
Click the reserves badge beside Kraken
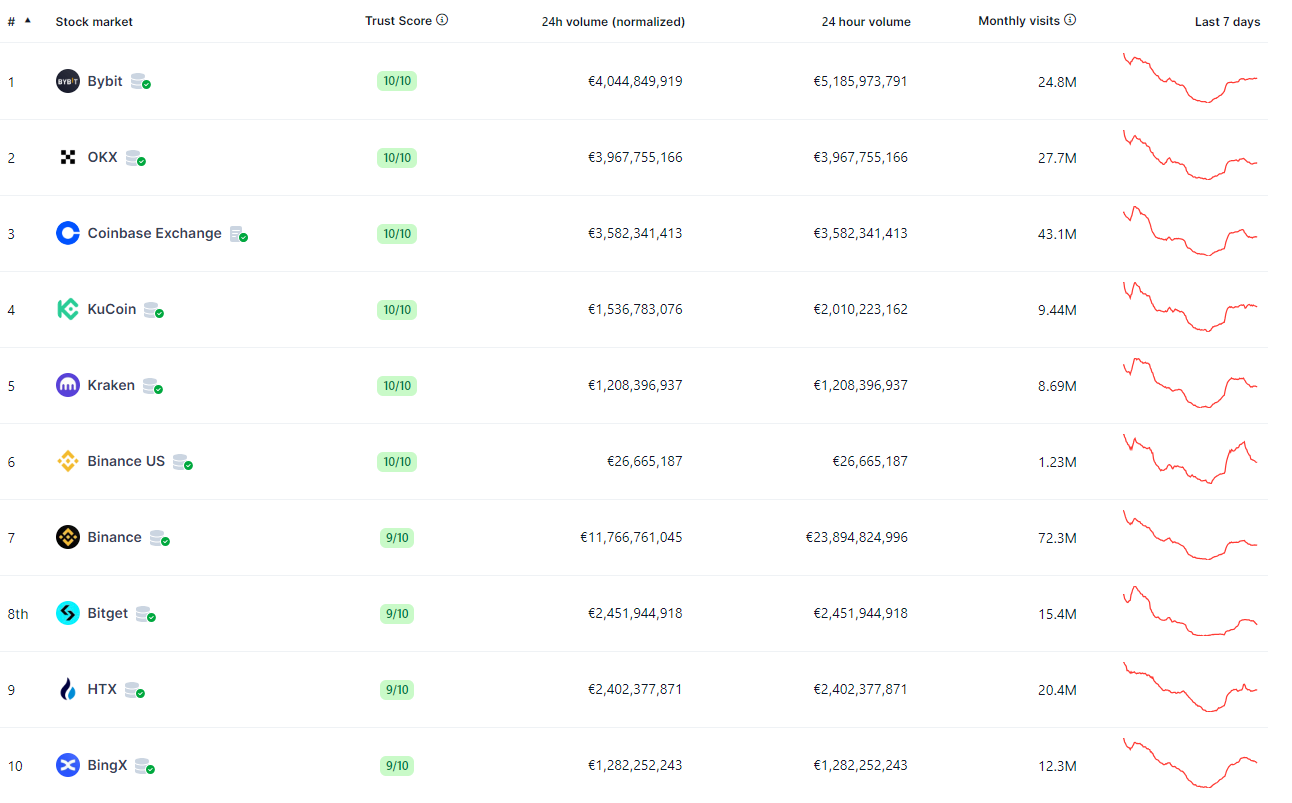(153, 386)
